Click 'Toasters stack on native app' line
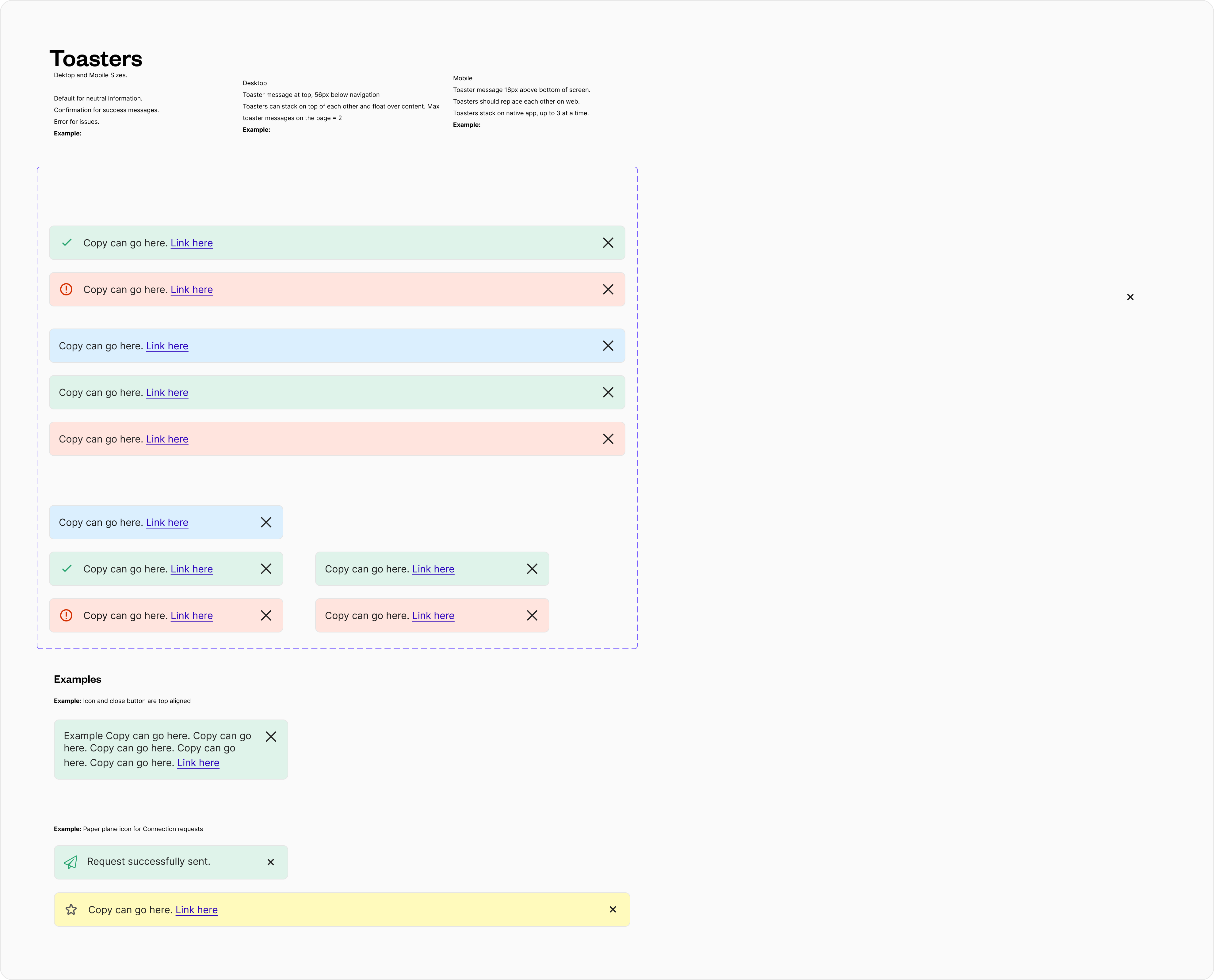 coord(521,113)
